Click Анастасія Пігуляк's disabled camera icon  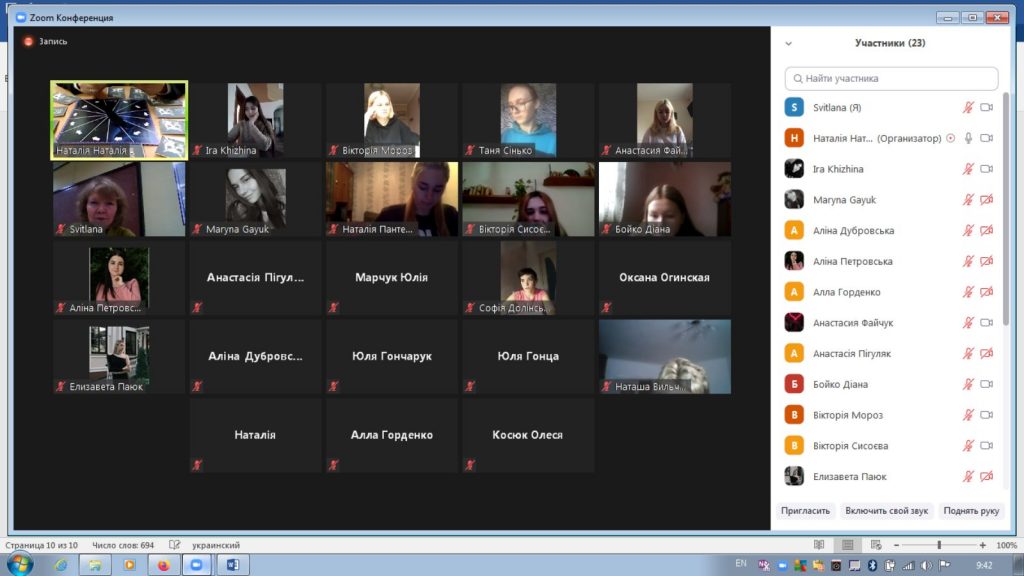[987, 353]
